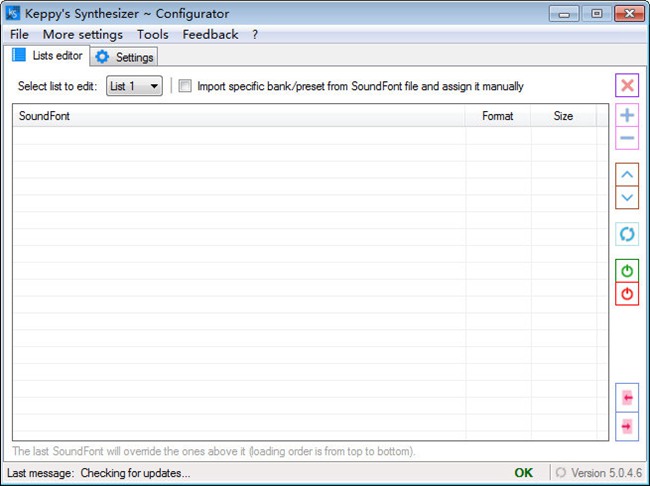Select the Lists editor tab
The image size is (650, 486).
[47, 55]
